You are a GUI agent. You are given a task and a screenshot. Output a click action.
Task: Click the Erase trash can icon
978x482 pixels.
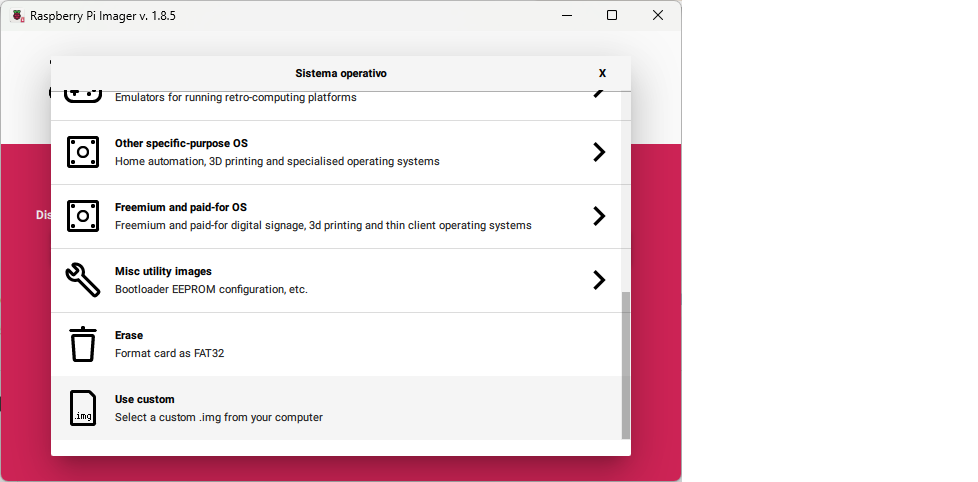(83, 344)
